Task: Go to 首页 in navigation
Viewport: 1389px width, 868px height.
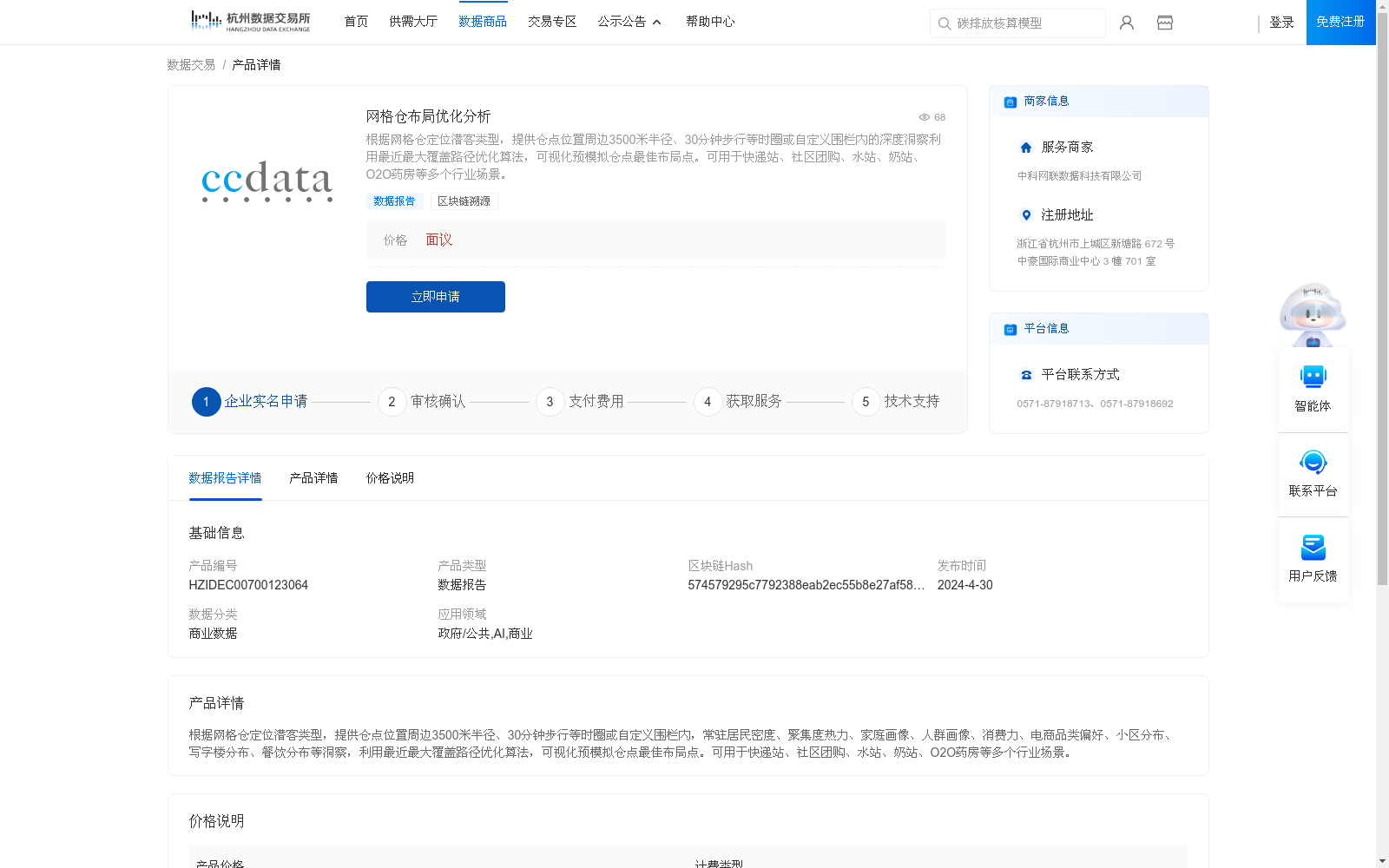Action: [x=356, y=22]
